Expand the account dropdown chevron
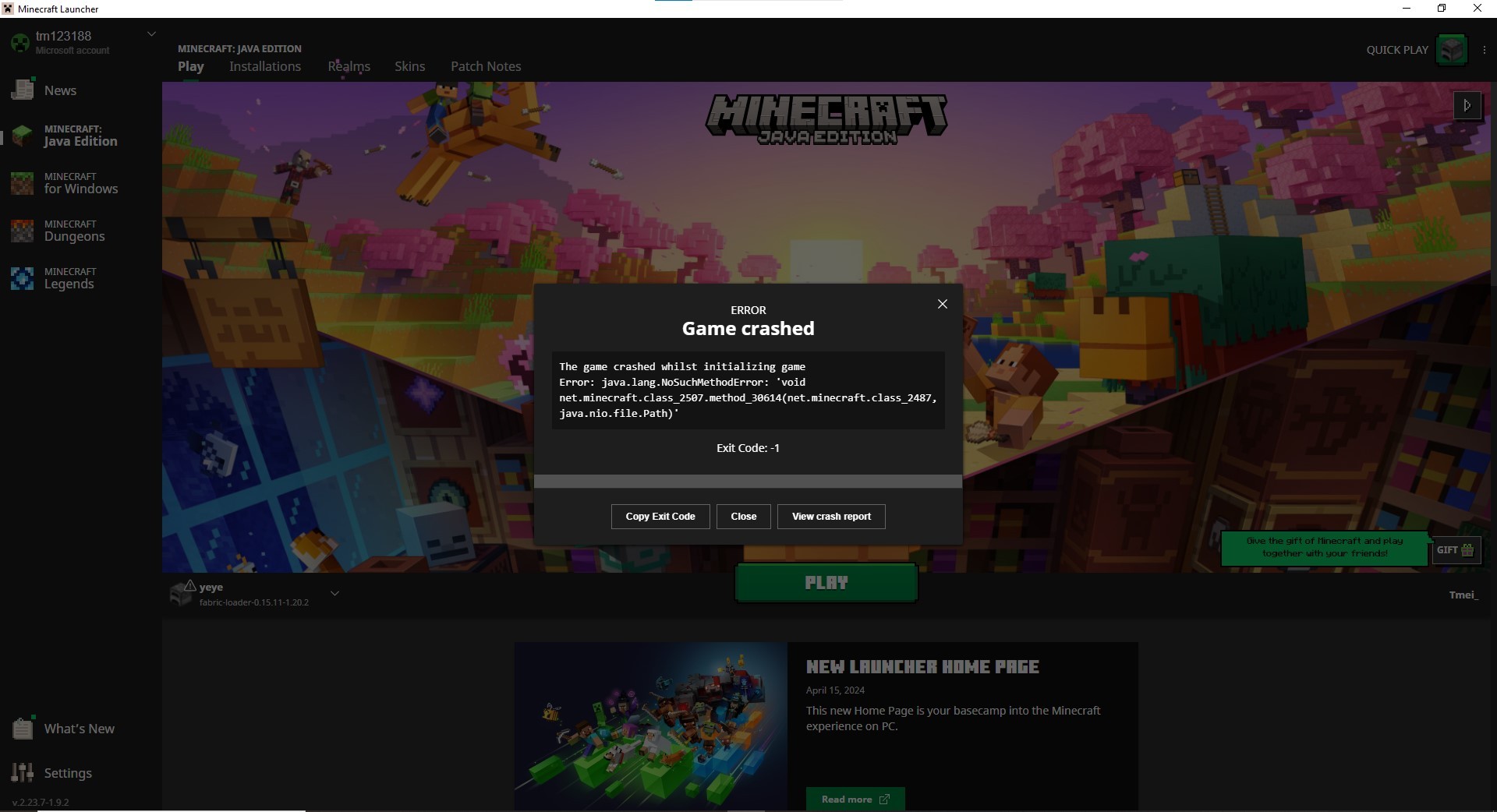The width and height of the screenshot is (1497, 812). (152, 34)
